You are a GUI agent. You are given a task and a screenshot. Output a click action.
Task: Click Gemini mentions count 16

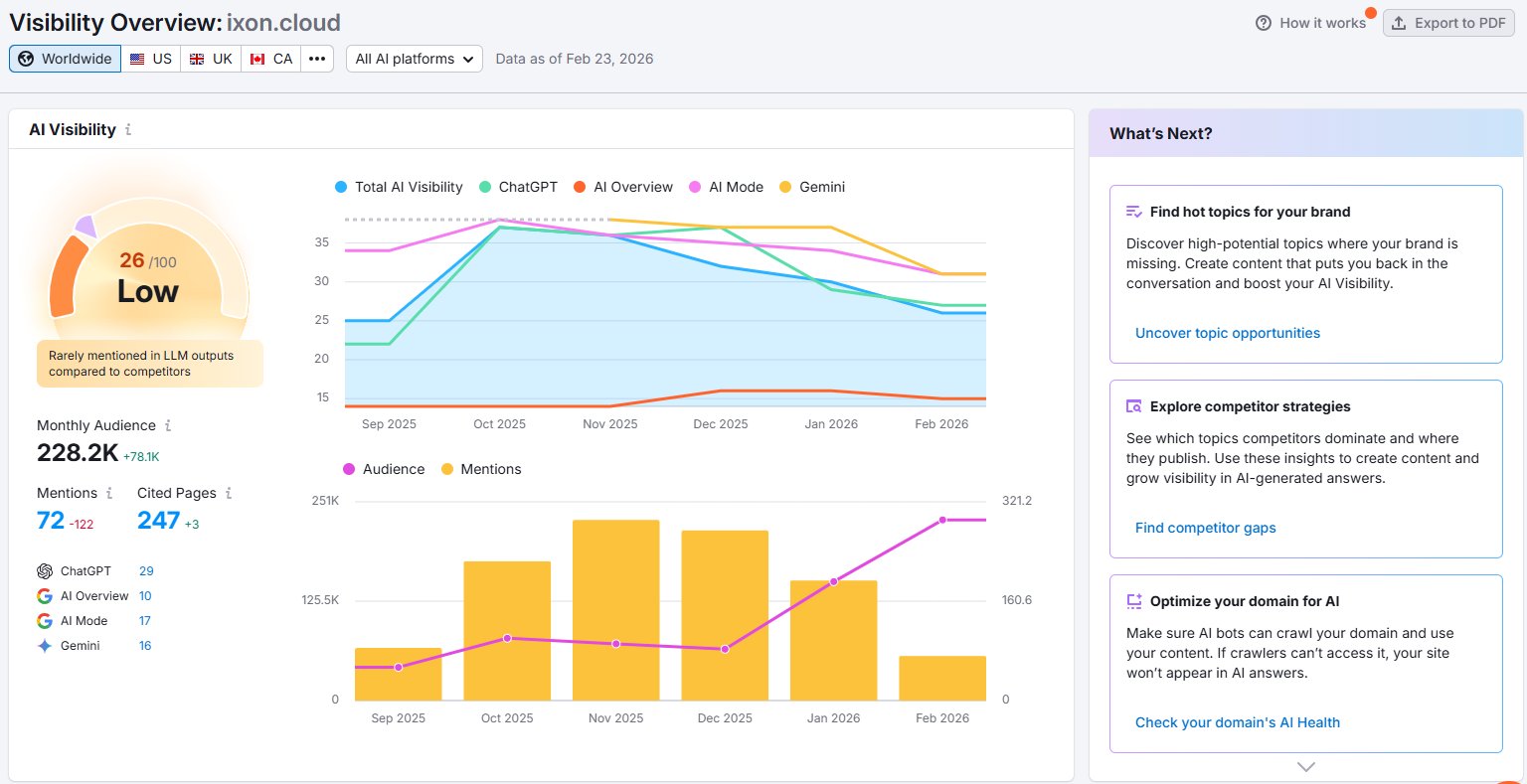(x=145, y=646)
